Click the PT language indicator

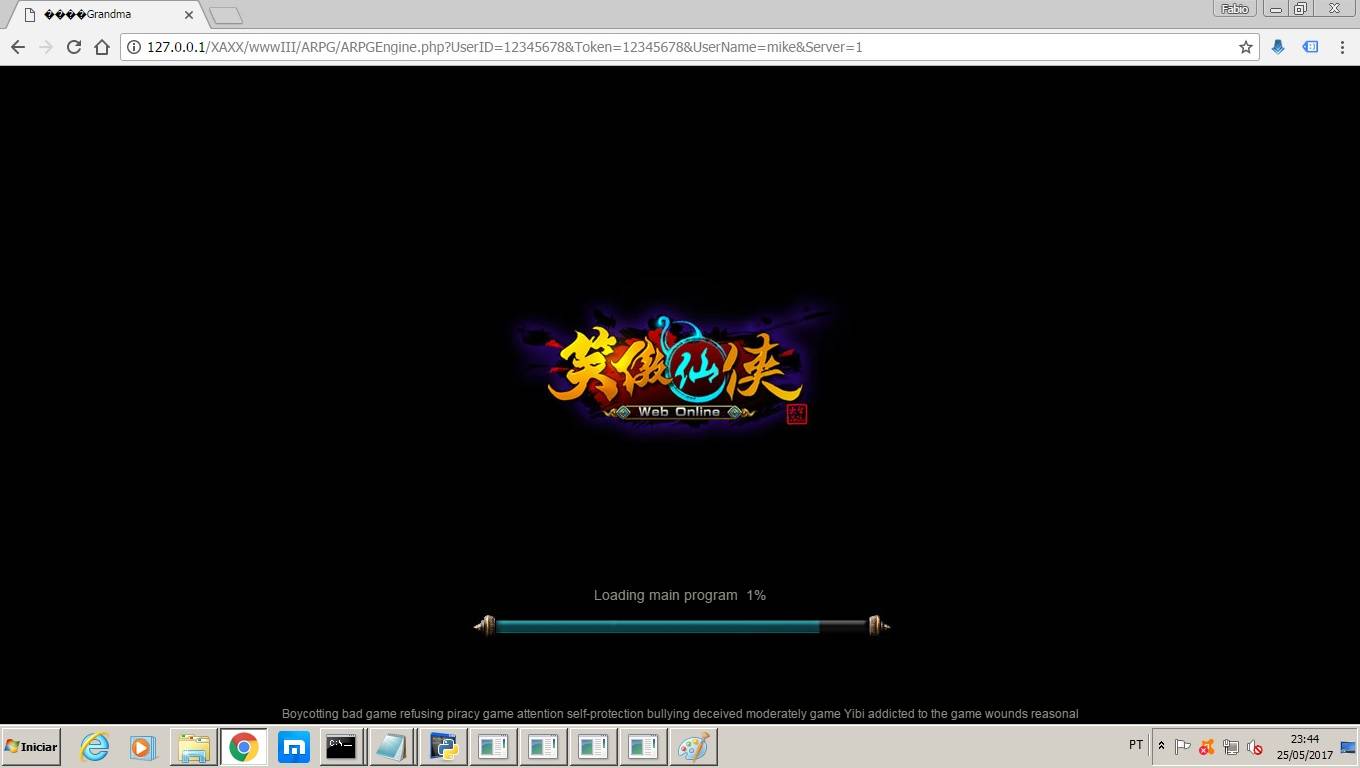(1136, 745)
